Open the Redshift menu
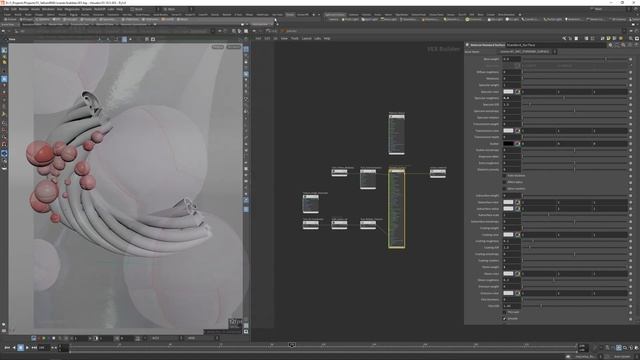Viewport: 640px width, 360px height. 99,9
